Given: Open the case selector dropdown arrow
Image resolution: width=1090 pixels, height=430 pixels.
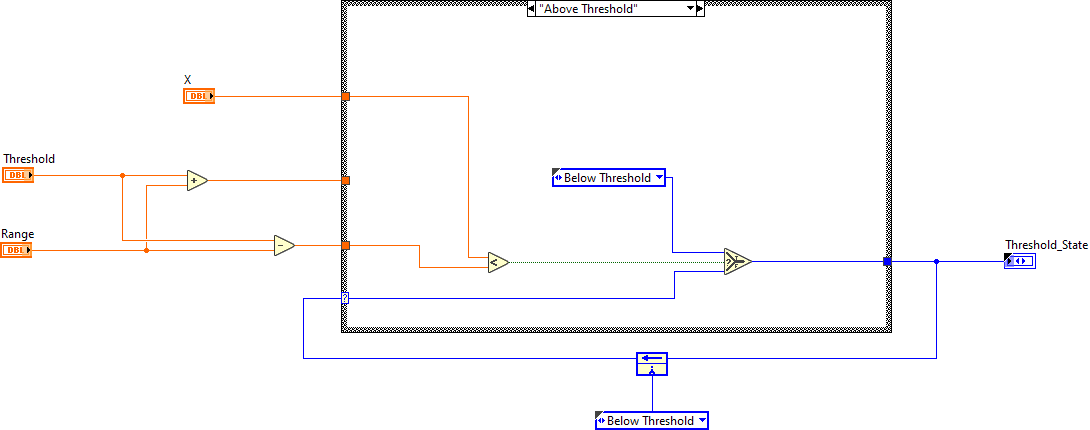Looking at the screenshot, I should click(690, 9).
